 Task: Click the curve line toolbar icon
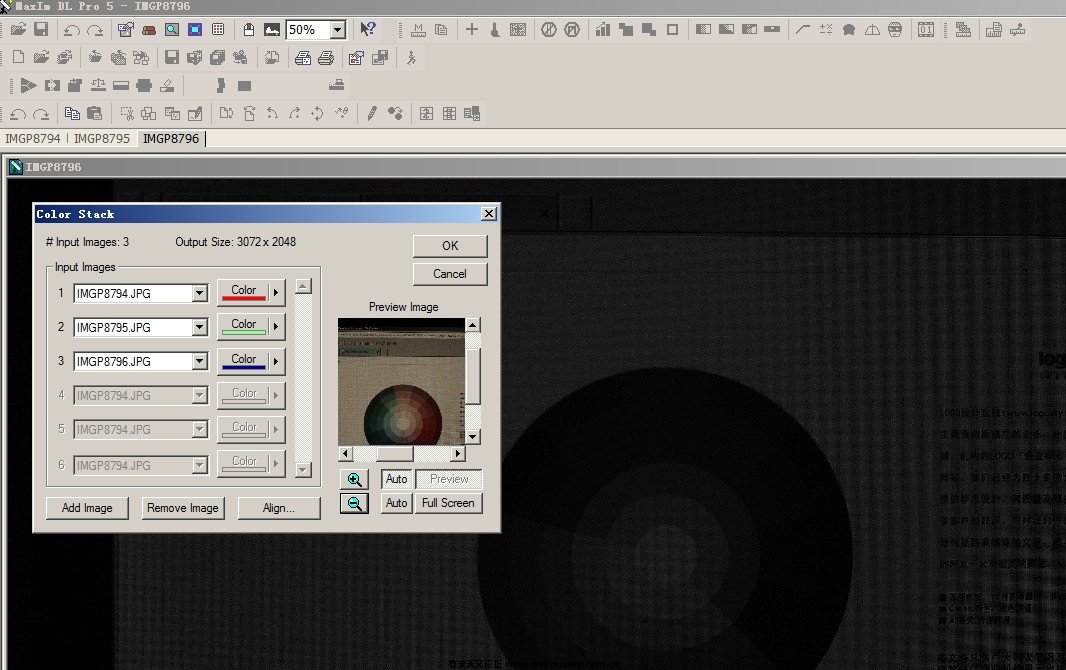[802, 29]
